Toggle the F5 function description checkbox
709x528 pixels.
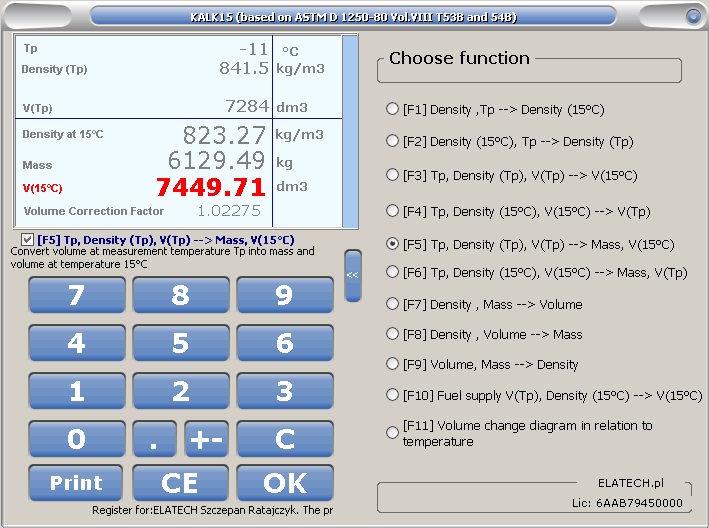(27, 240)
